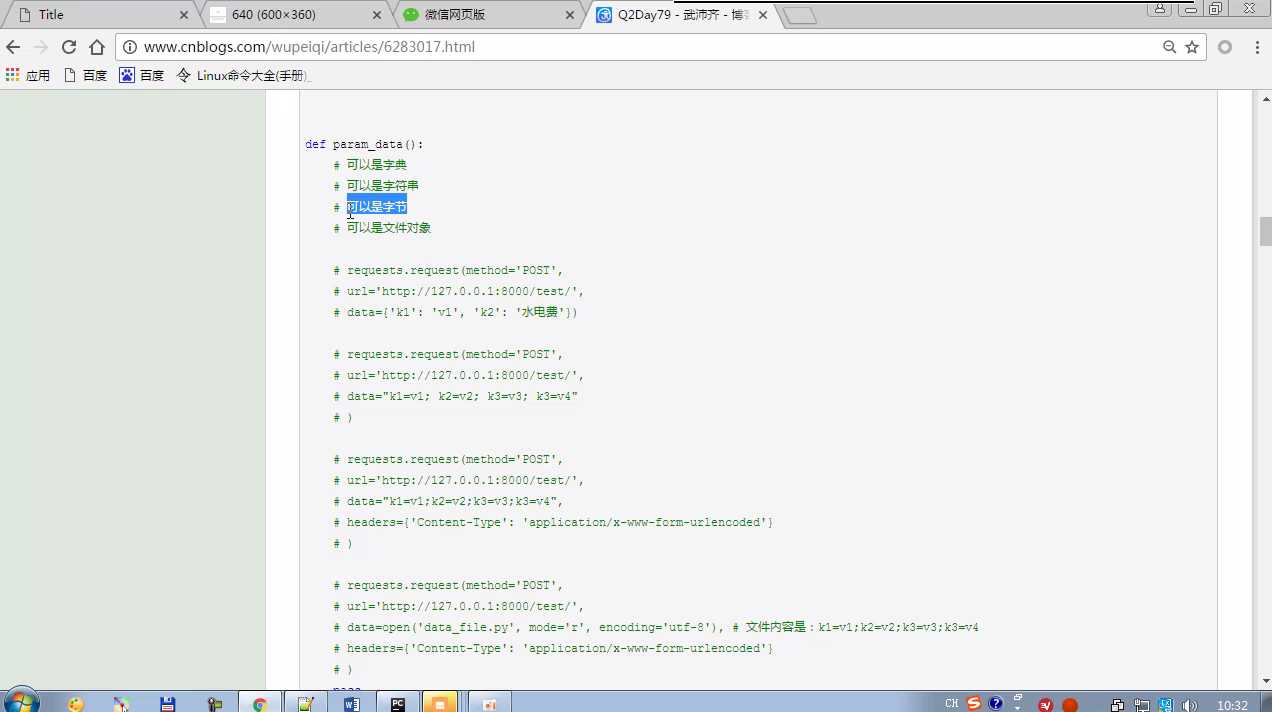Open the network tray icon
This screenshot has width=1272, height=712.
click(x=1141, y=705)
